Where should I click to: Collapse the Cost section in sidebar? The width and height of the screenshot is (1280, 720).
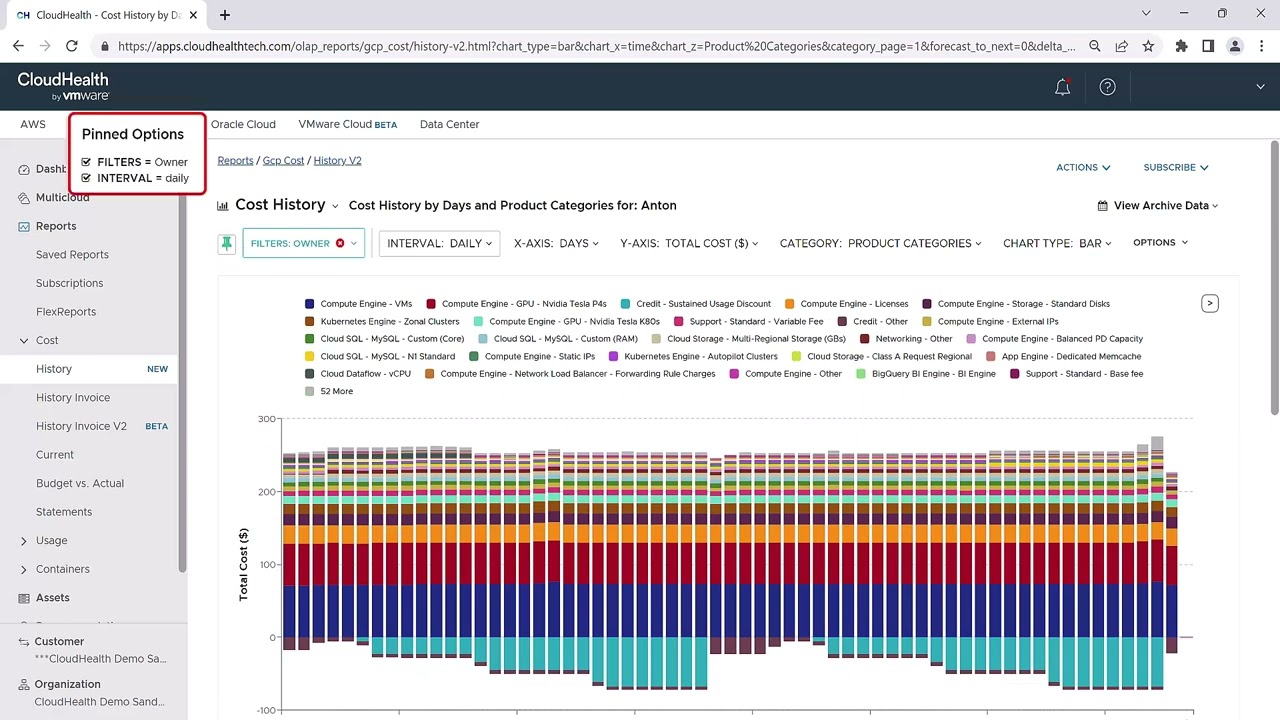[x=24, y=341]
